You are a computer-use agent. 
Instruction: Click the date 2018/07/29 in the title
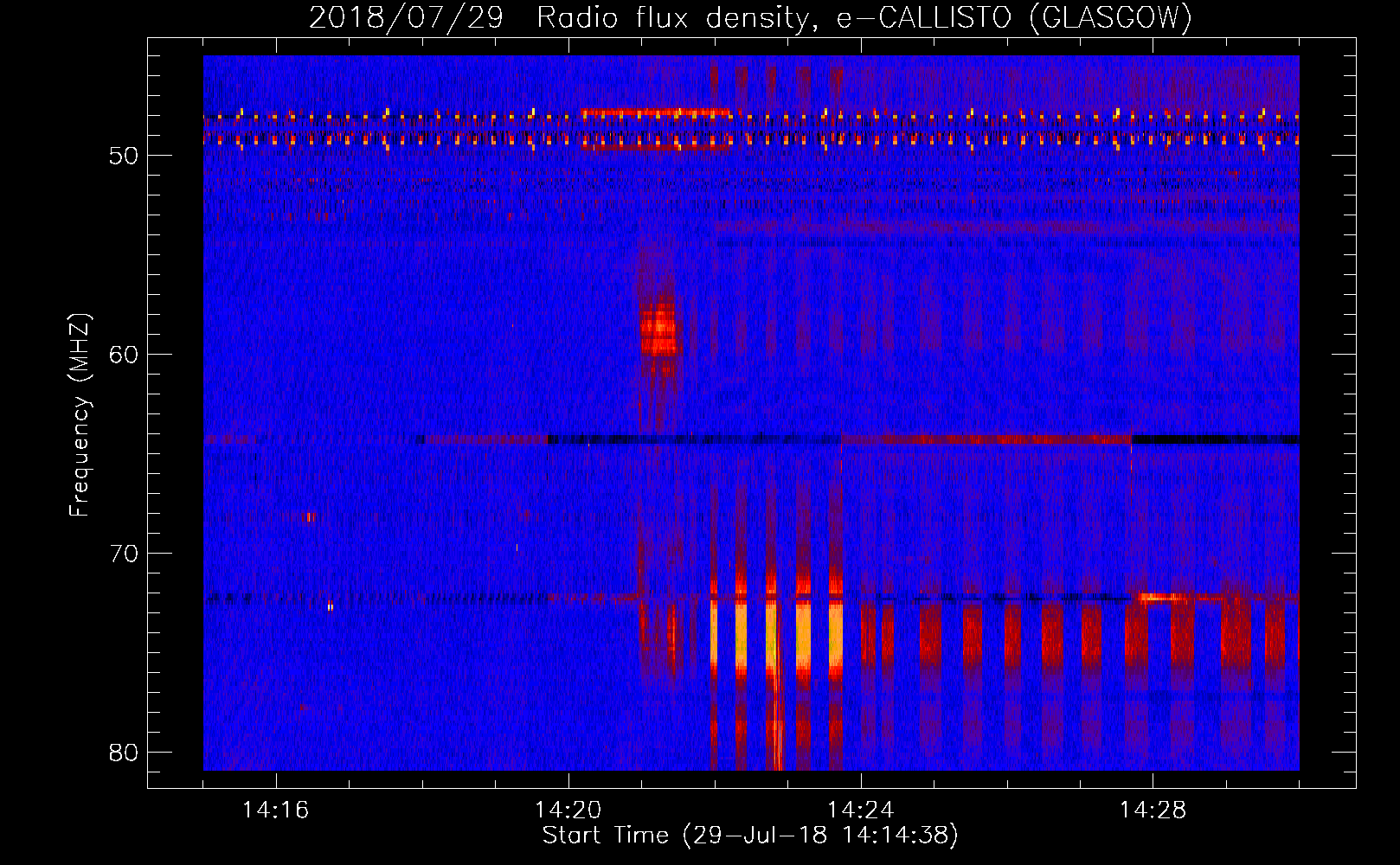click(406, 17)
